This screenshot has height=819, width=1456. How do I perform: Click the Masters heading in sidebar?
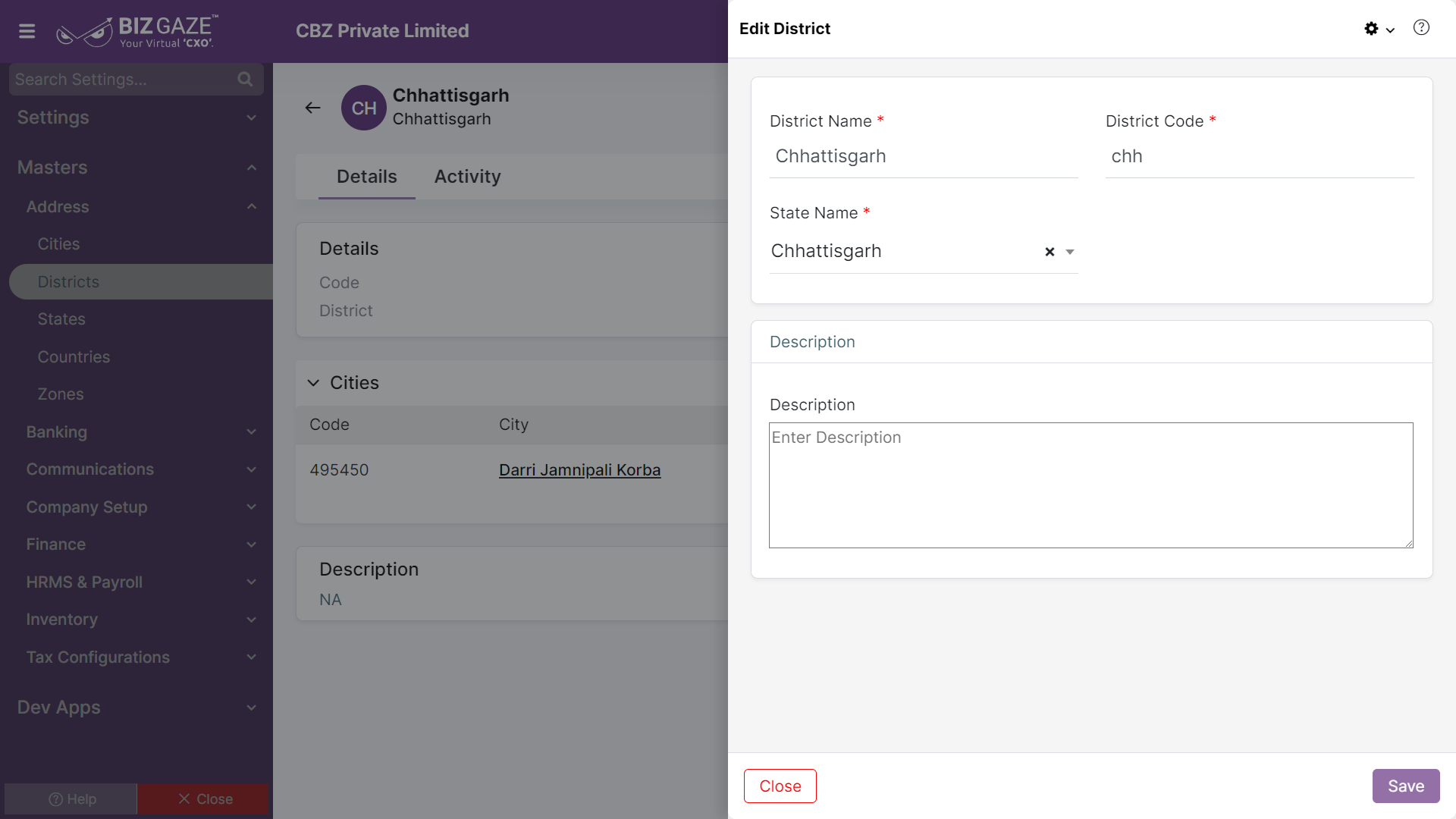52,168
